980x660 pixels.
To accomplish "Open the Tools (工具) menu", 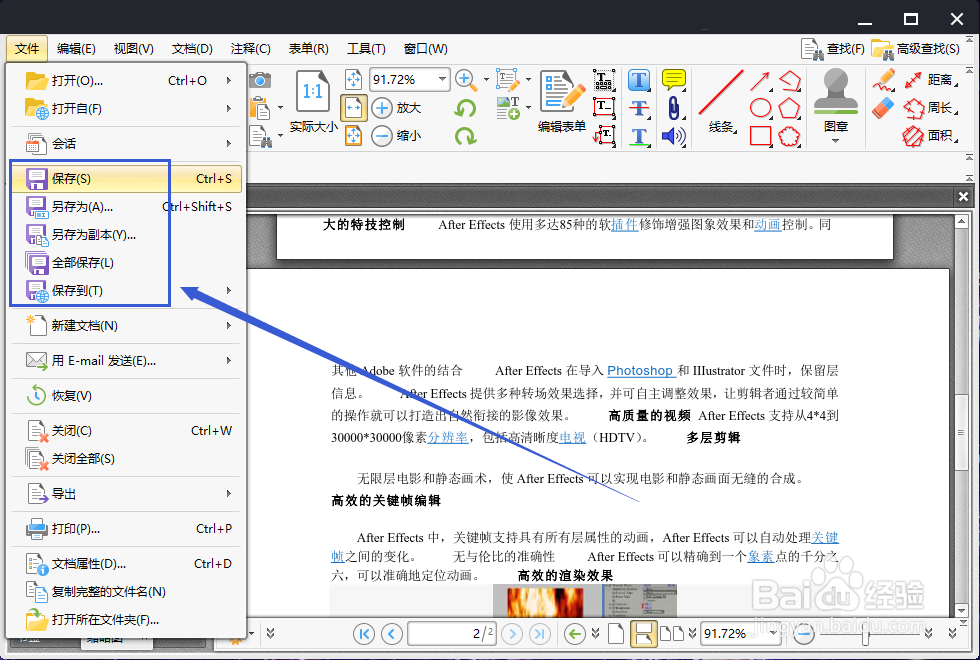I will 367,49.
